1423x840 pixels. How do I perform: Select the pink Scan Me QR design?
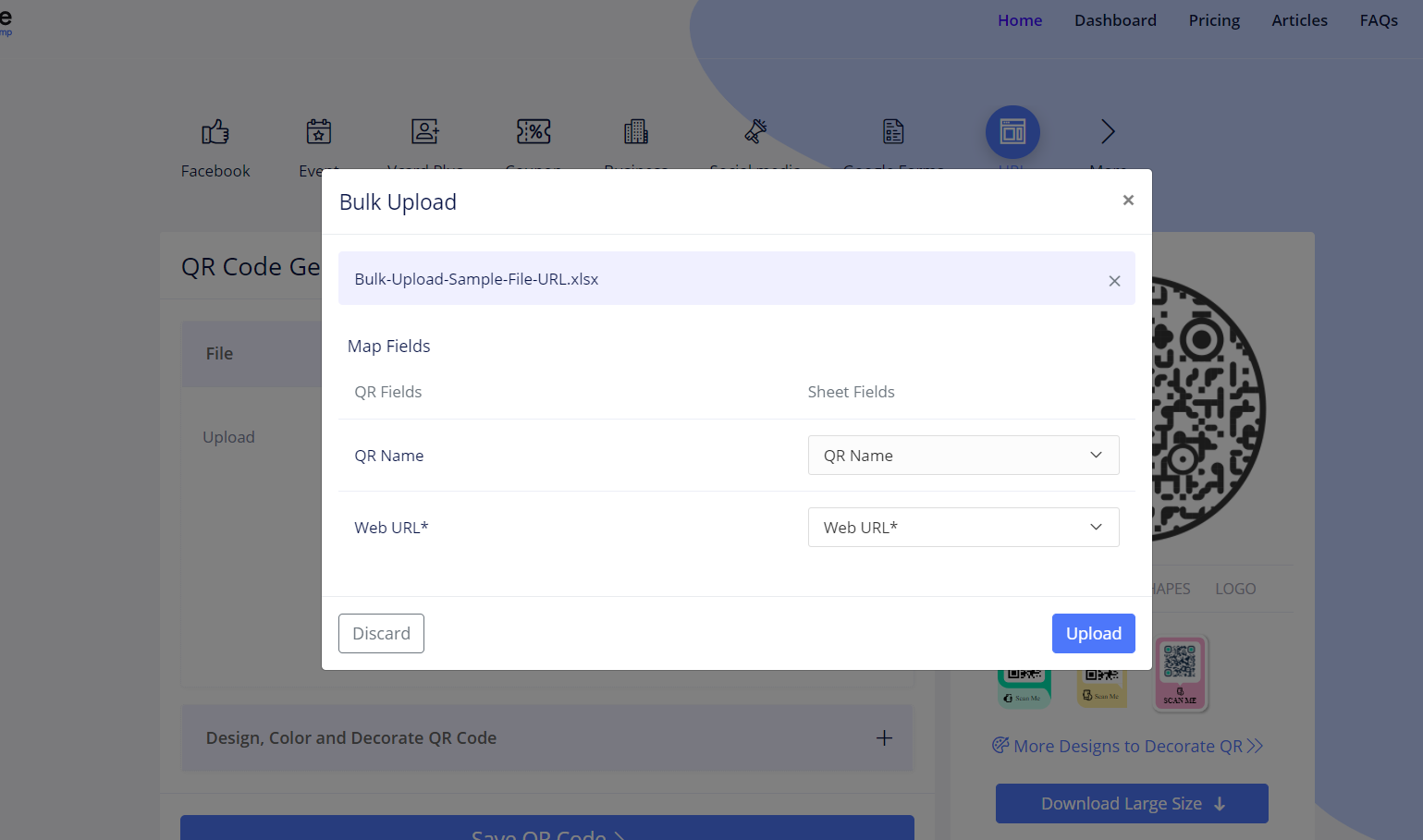1181,673
